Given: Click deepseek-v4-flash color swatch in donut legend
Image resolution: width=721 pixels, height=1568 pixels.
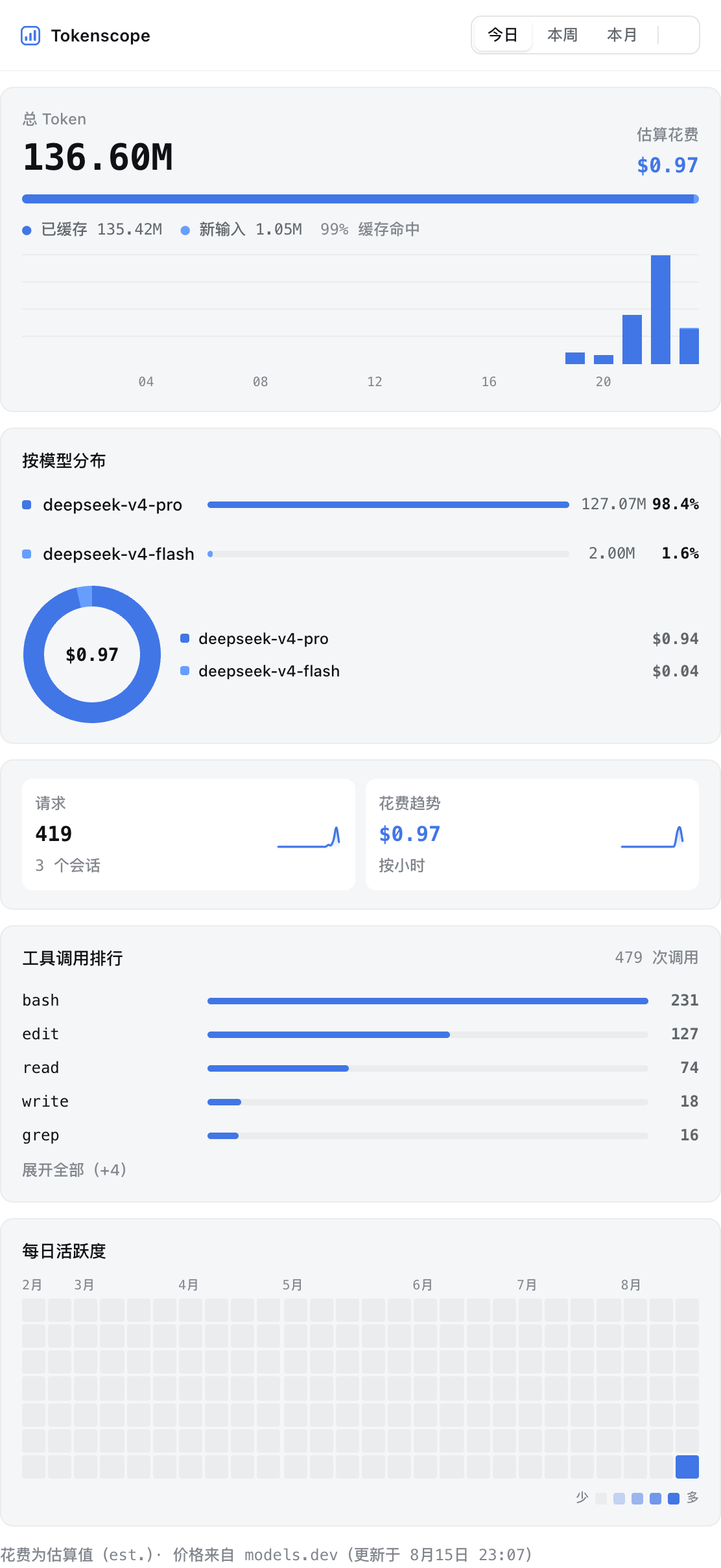Looking at the screenshot, I should [185, 671].
